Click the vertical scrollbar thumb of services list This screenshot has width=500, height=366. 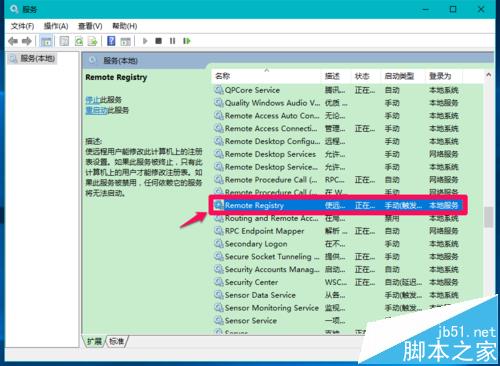[488, 217]
